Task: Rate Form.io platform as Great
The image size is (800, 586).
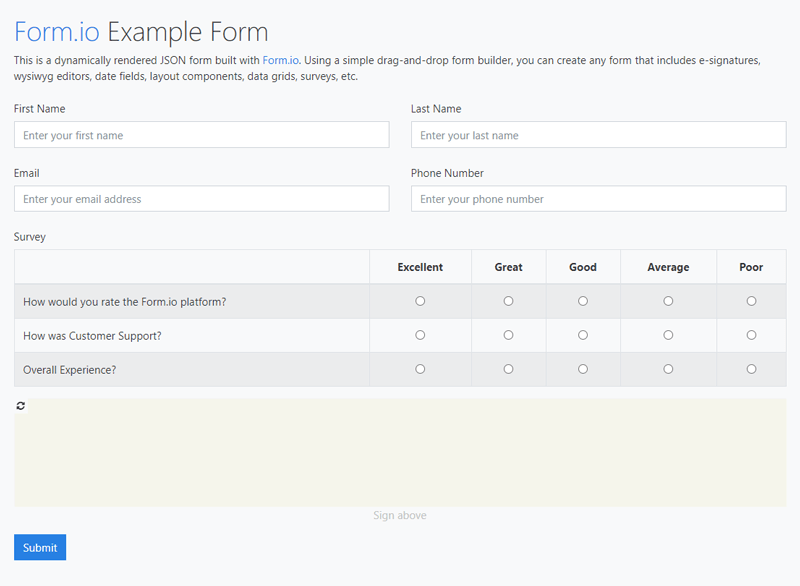Action: pyautogui.click(x=508, y=301)
